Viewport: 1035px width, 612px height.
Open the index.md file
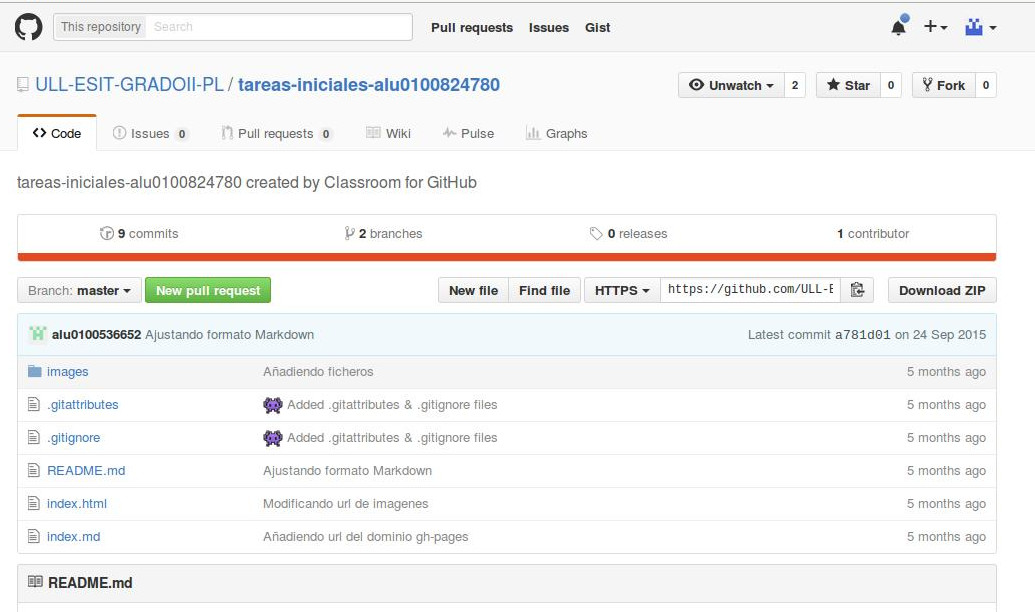click(x=73, y=537)
